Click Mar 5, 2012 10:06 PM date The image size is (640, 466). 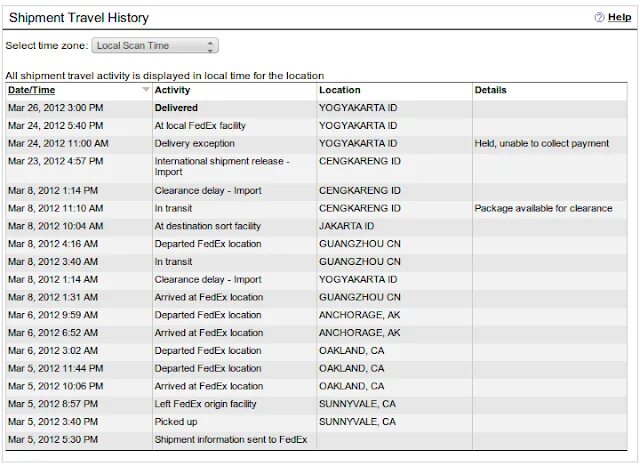pos(56,386)
